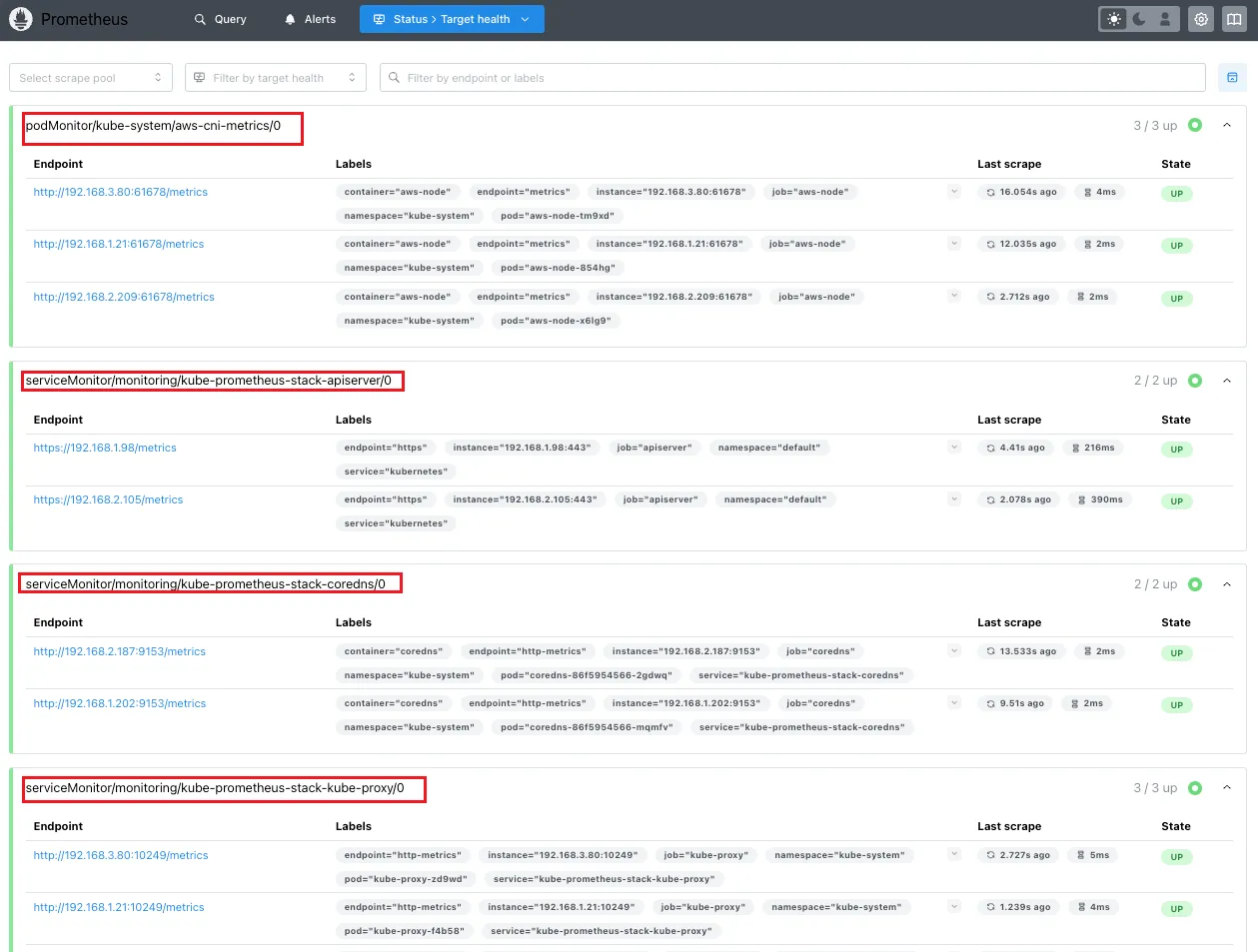The image size is (1258, 952).
Task: Click the 16.054s ago last scrape badge
Action: coord(1021,192)
